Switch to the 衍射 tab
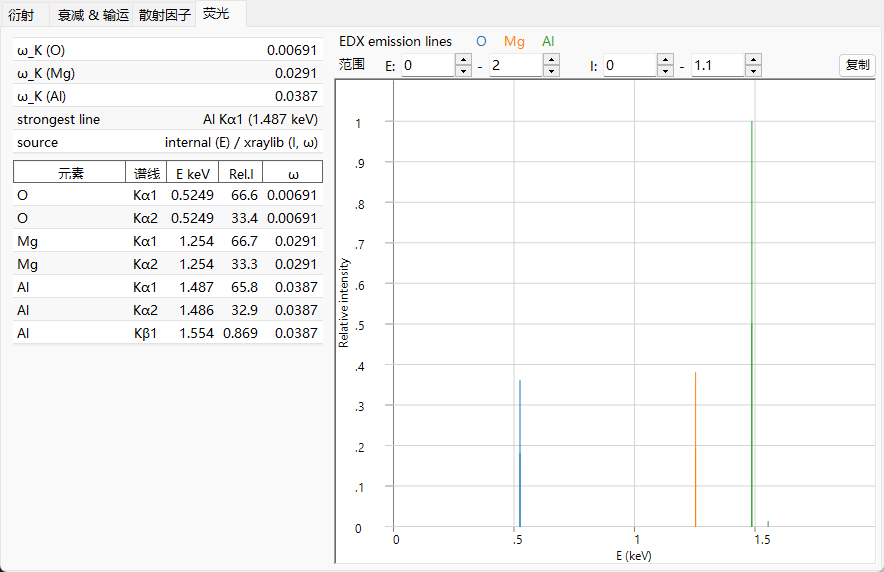The width and height of the screenshot is (884, 572). pyautogui.click(x=21, y=15)
